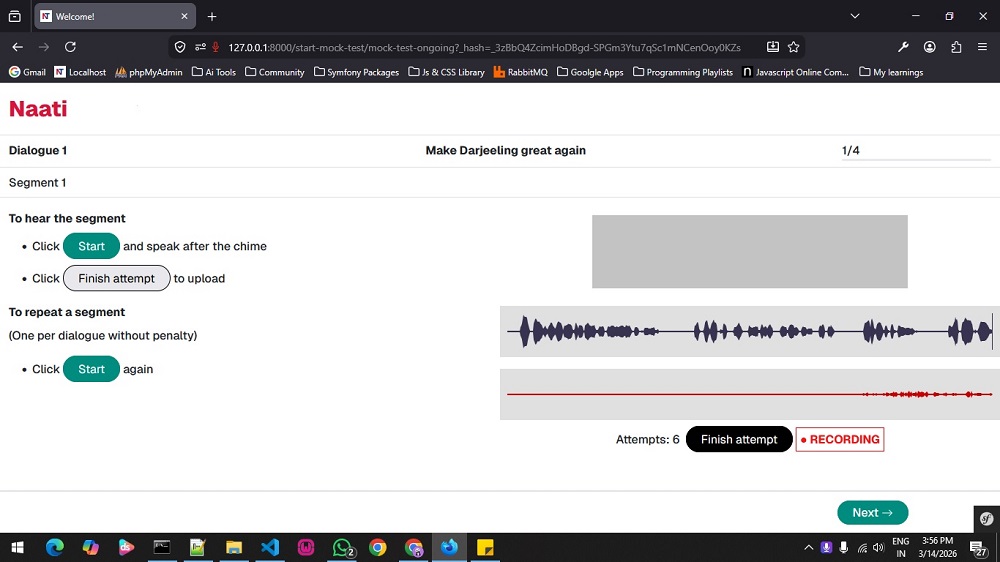
Task: Bookmark this page with star icon
Action: (x=793, y=47)
